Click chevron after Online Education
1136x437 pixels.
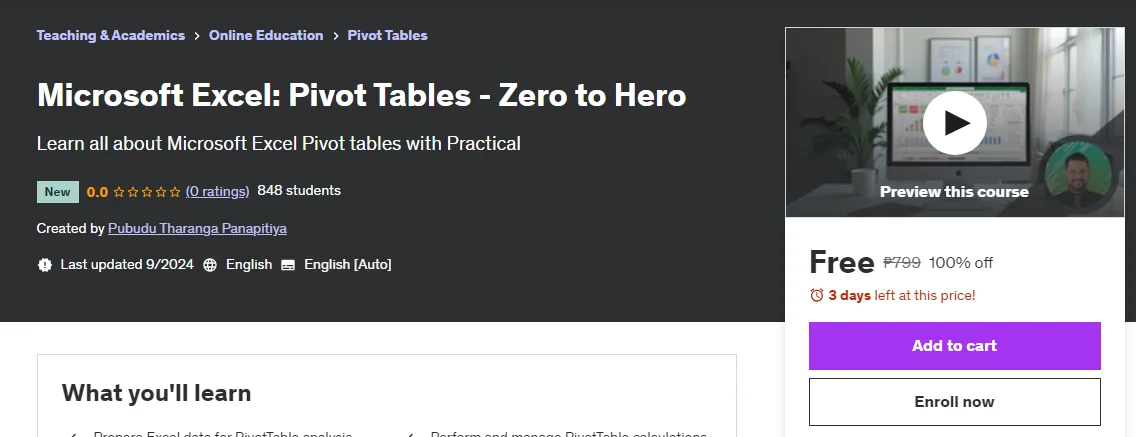click(x=335, y=36)
